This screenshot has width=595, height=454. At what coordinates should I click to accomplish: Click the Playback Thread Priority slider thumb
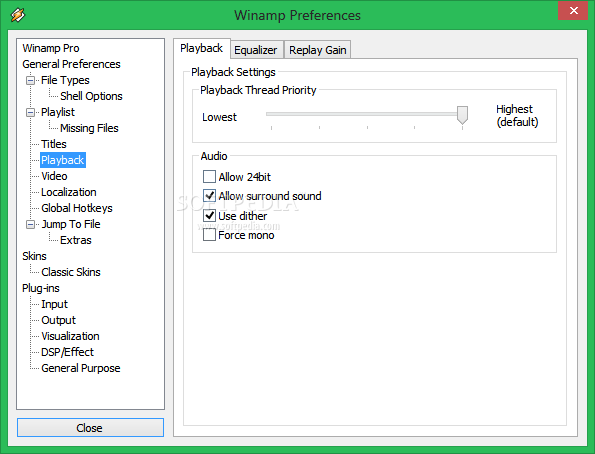click(x=462, y=115)
